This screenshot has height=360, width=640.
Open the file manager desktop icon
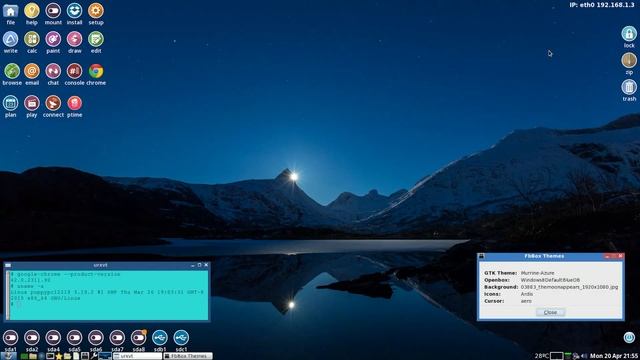11,11
